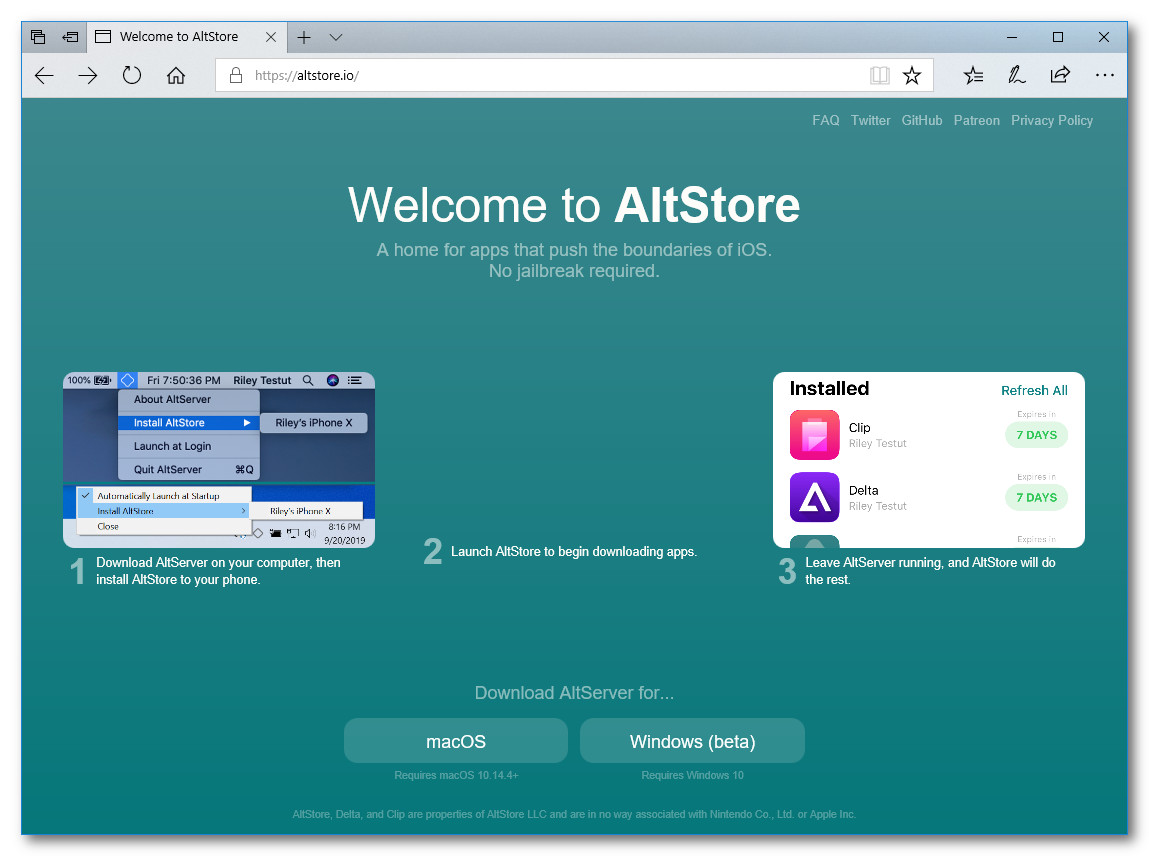Viewport: 1149px width, 856px height.
Task: Open the FAQ link
Action: pyautogui.click(x=825, y=120)
